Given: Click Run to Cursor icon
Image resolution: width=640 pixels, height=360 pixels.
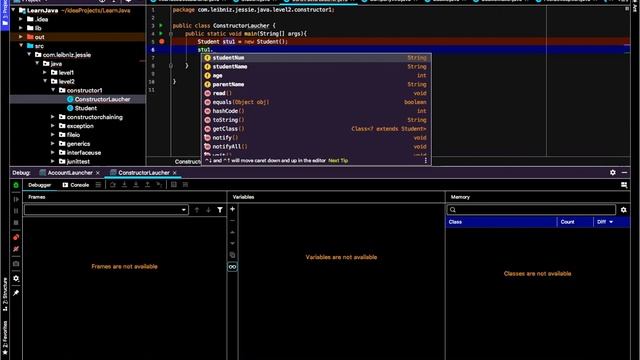Looking at the screenshot, I should pos(159,185).
